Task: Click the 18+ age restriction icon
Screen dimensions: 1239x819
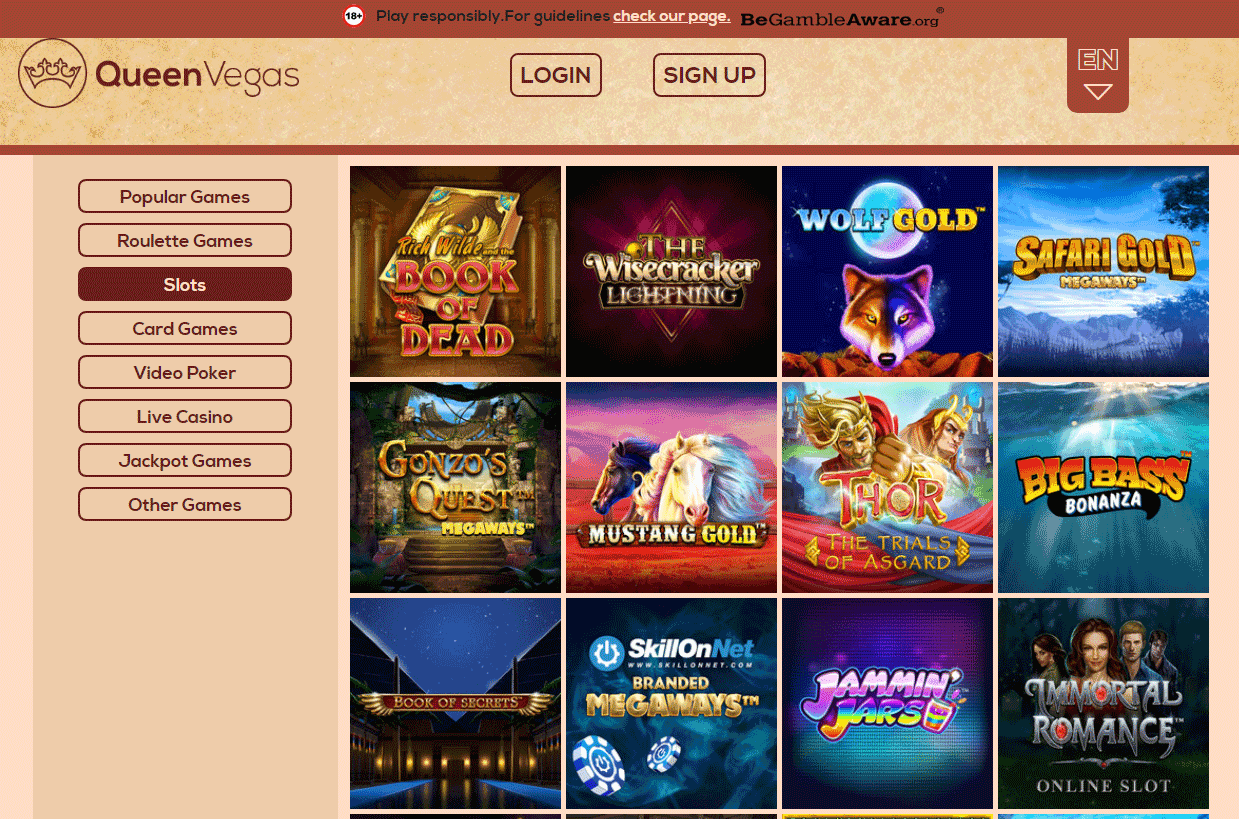Action: pyautogui.click(x=353, y=16)
